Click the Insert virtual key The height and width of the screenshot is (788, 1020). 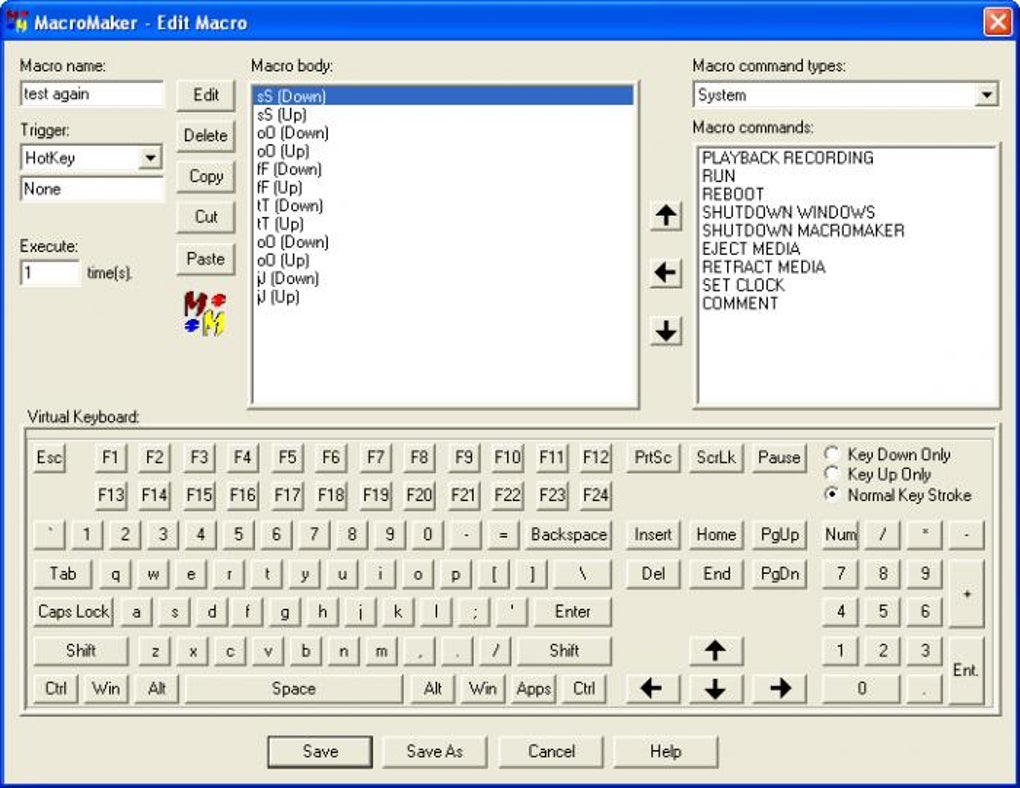pos(652,535)
